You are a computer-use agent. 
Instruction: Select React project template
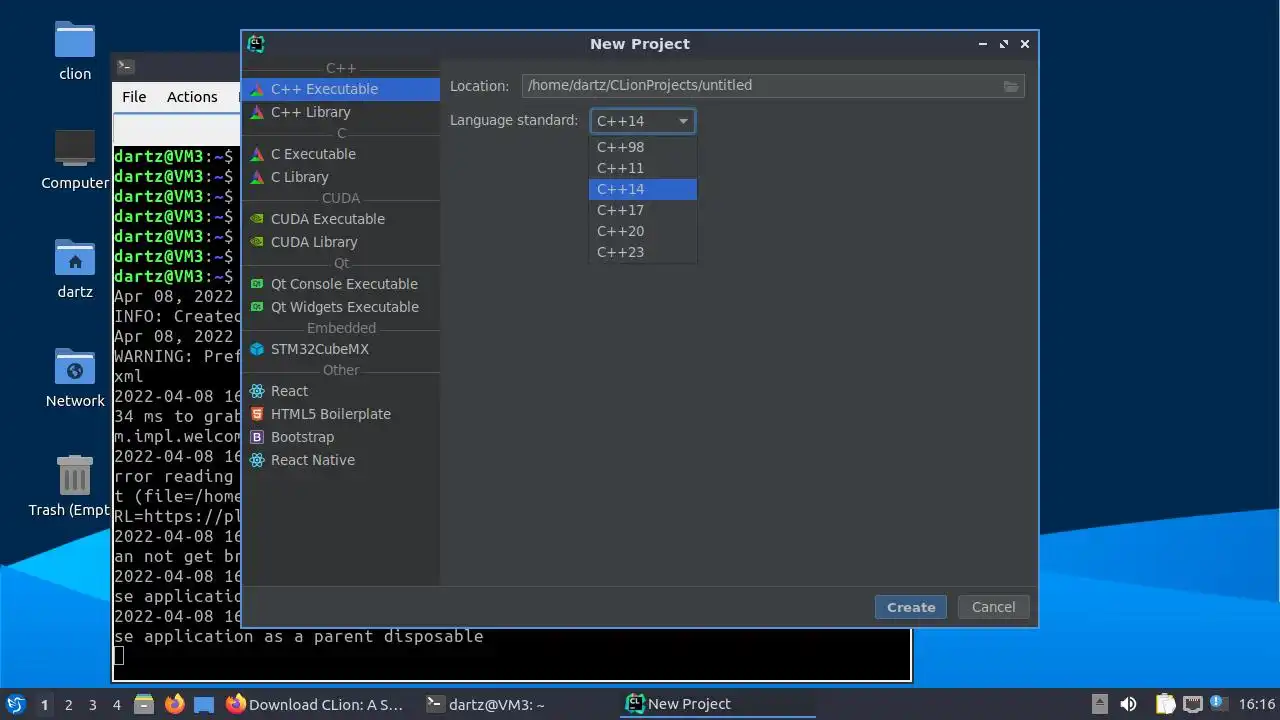point(340,391)
